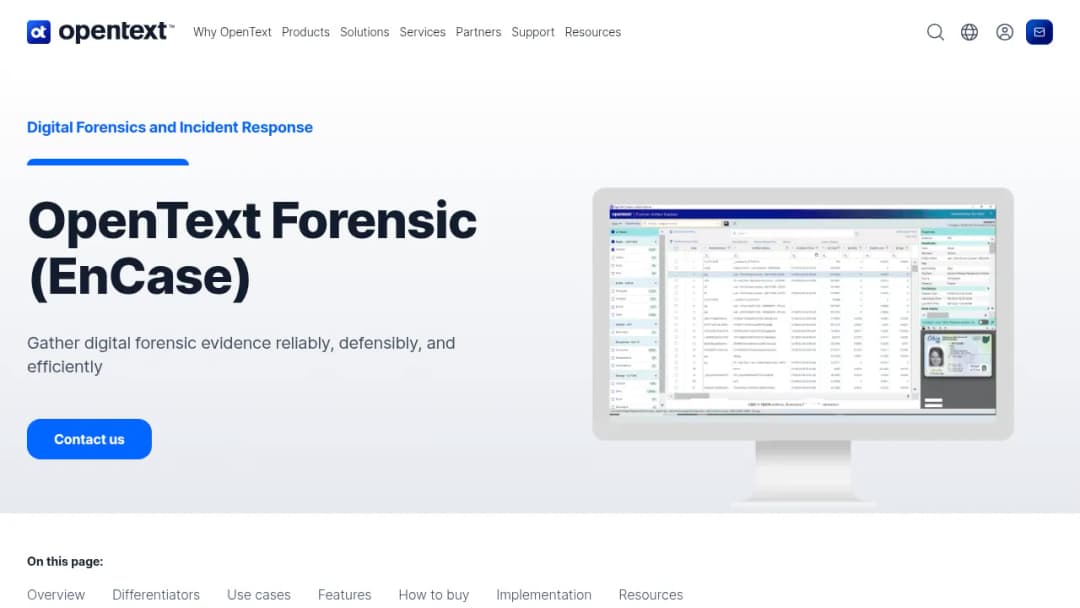Open the Products menu

[305, 32]
